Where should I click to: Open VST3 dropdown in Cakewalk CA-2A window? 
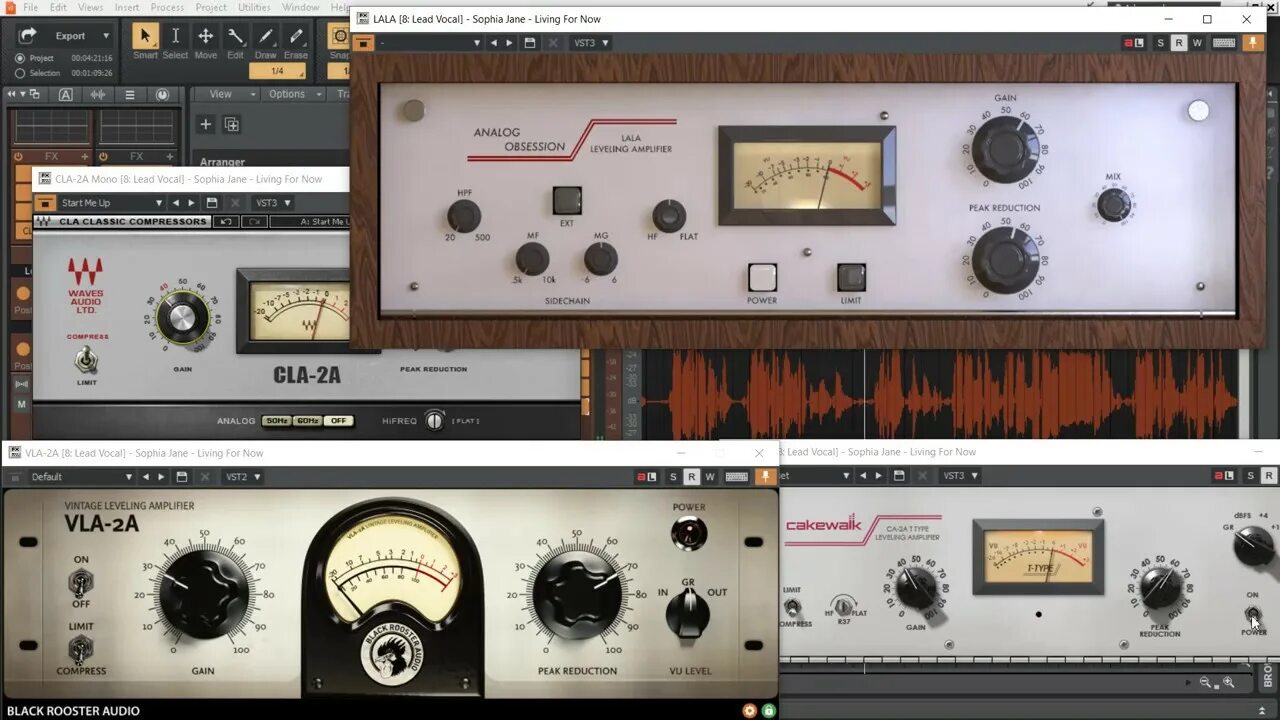(x=961, y=476)
